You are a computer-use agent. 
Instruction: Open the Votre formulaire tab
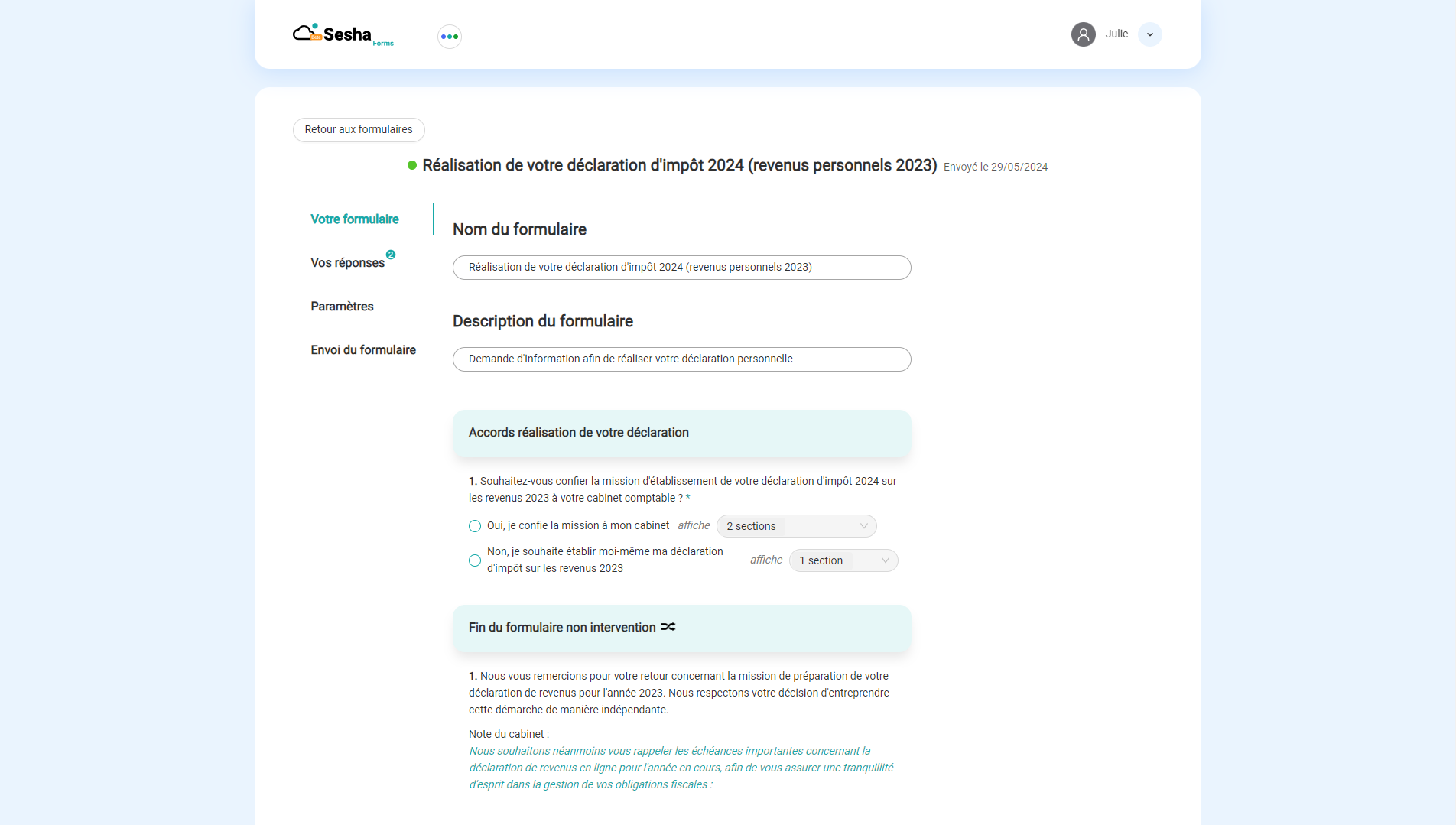(x=355, y=219)
